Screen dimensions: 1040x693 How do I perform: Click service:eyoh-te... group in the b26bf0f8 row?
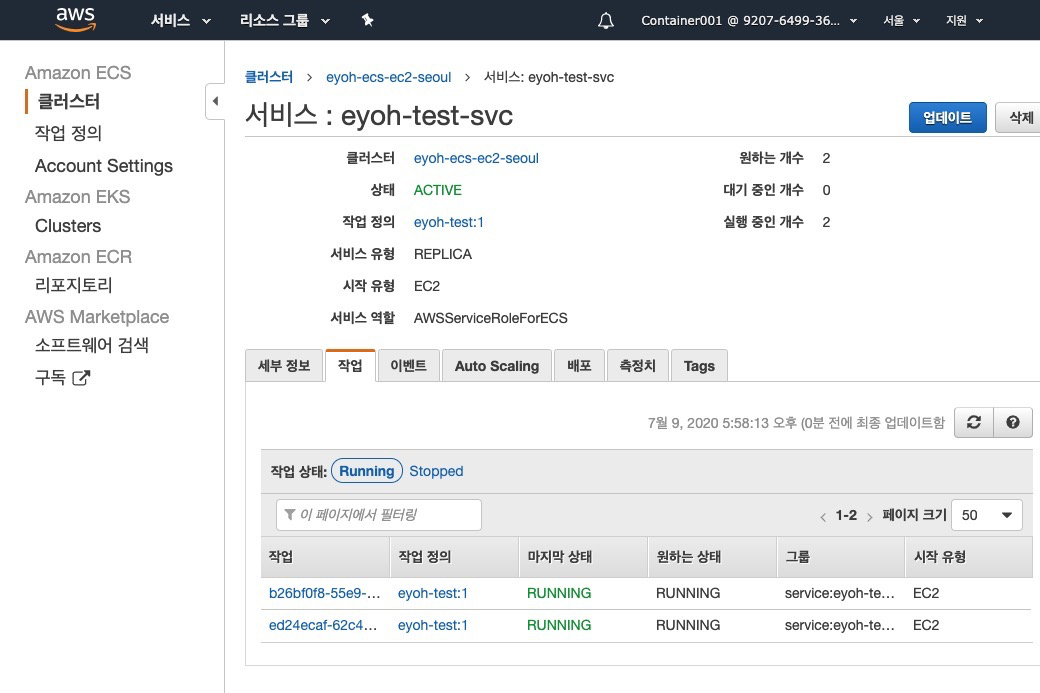coord(840,593)
